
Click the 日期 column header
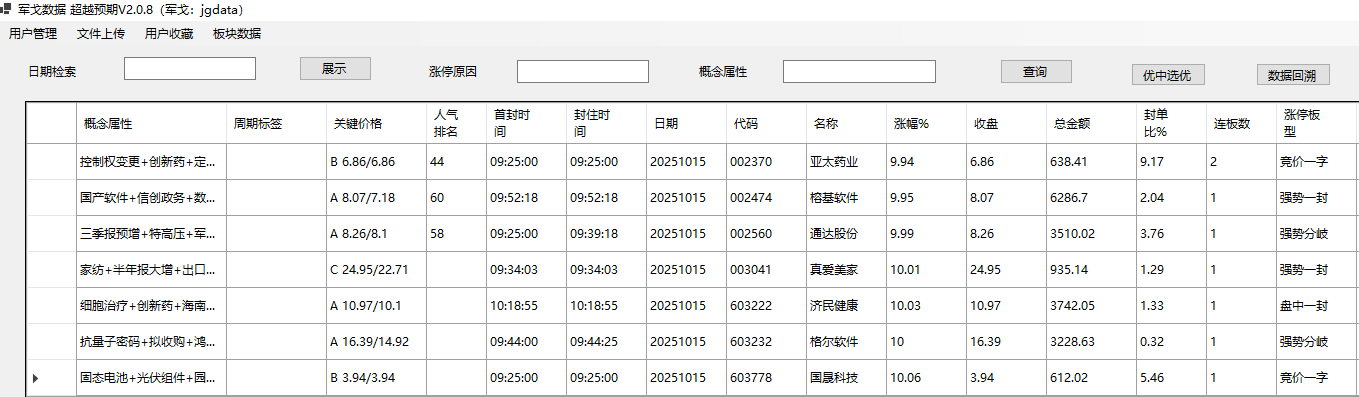pyautogui.click(x=687, y=124)
